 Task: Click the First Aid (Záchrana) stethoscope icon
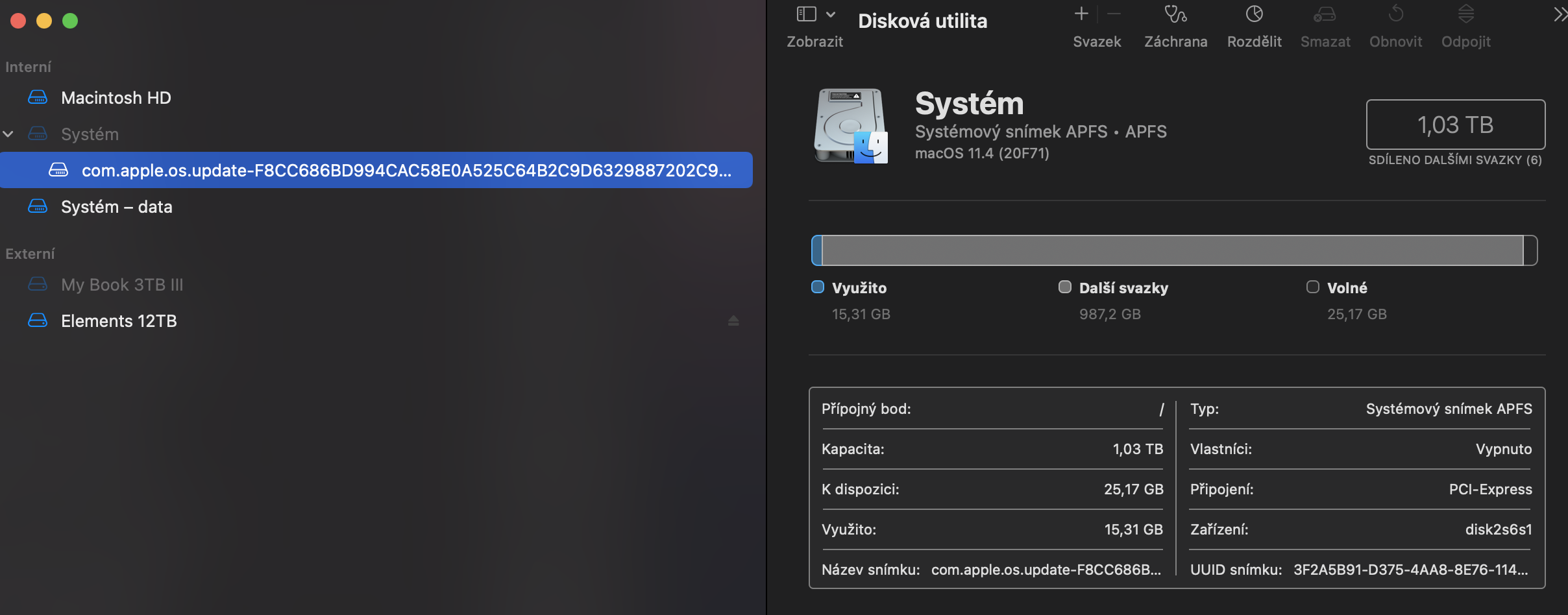click(x=1175, y=14)
